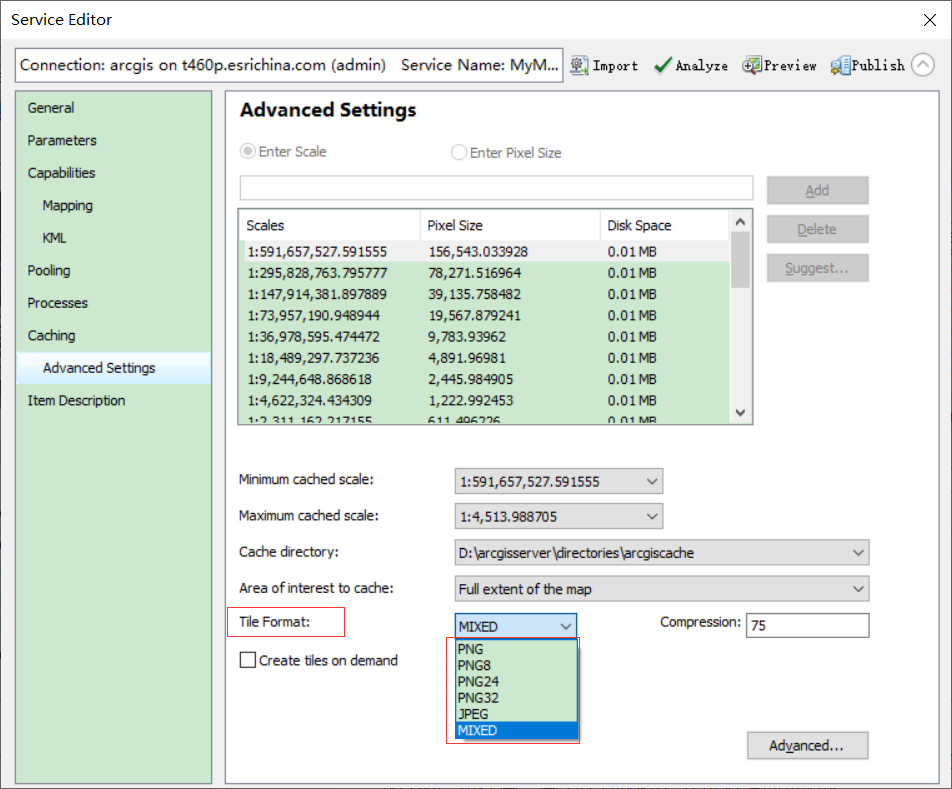Click the Suggest... button
This screenshot has height=789, width=952.
(817, 268)
